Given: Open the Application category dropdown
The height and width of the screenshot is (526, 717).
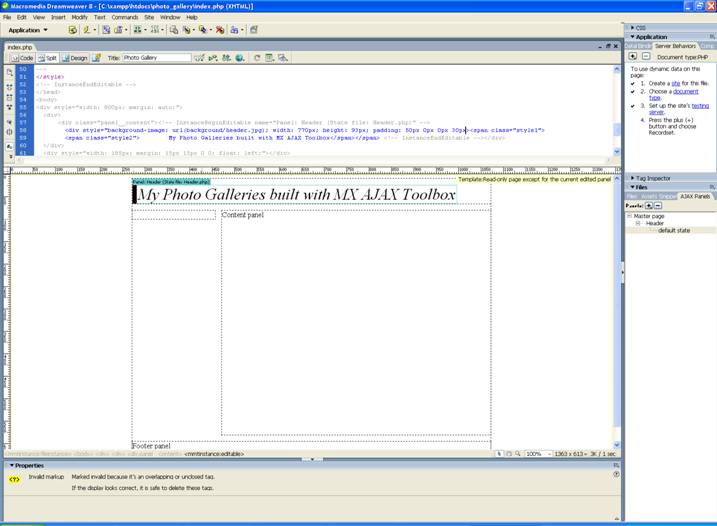Looking at the screenshot, I should coord(28,30).
